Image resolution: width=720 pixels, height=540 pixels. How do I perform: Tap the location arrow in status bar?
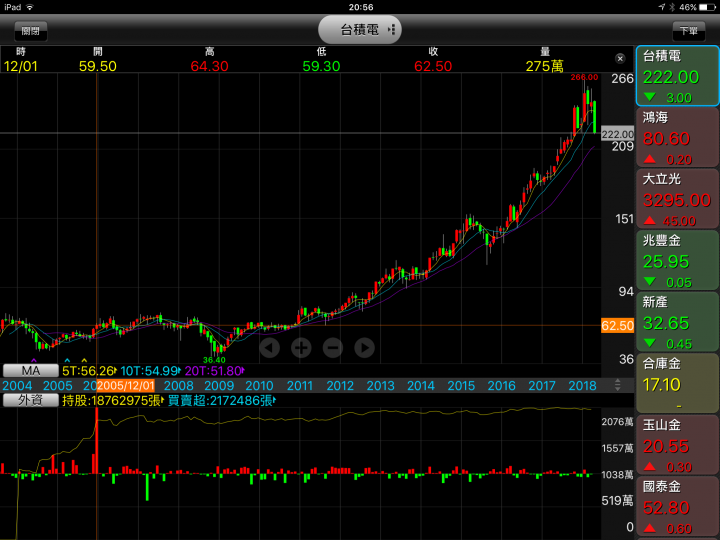click(662, 7)
